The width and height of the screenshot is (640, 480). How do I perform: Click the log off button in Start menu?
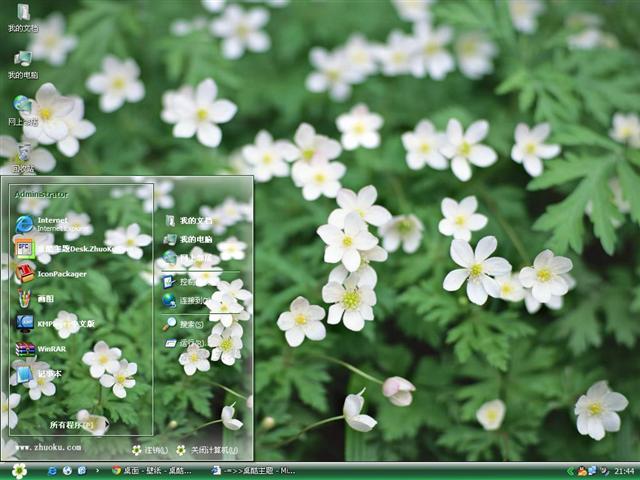pos(150,450)
